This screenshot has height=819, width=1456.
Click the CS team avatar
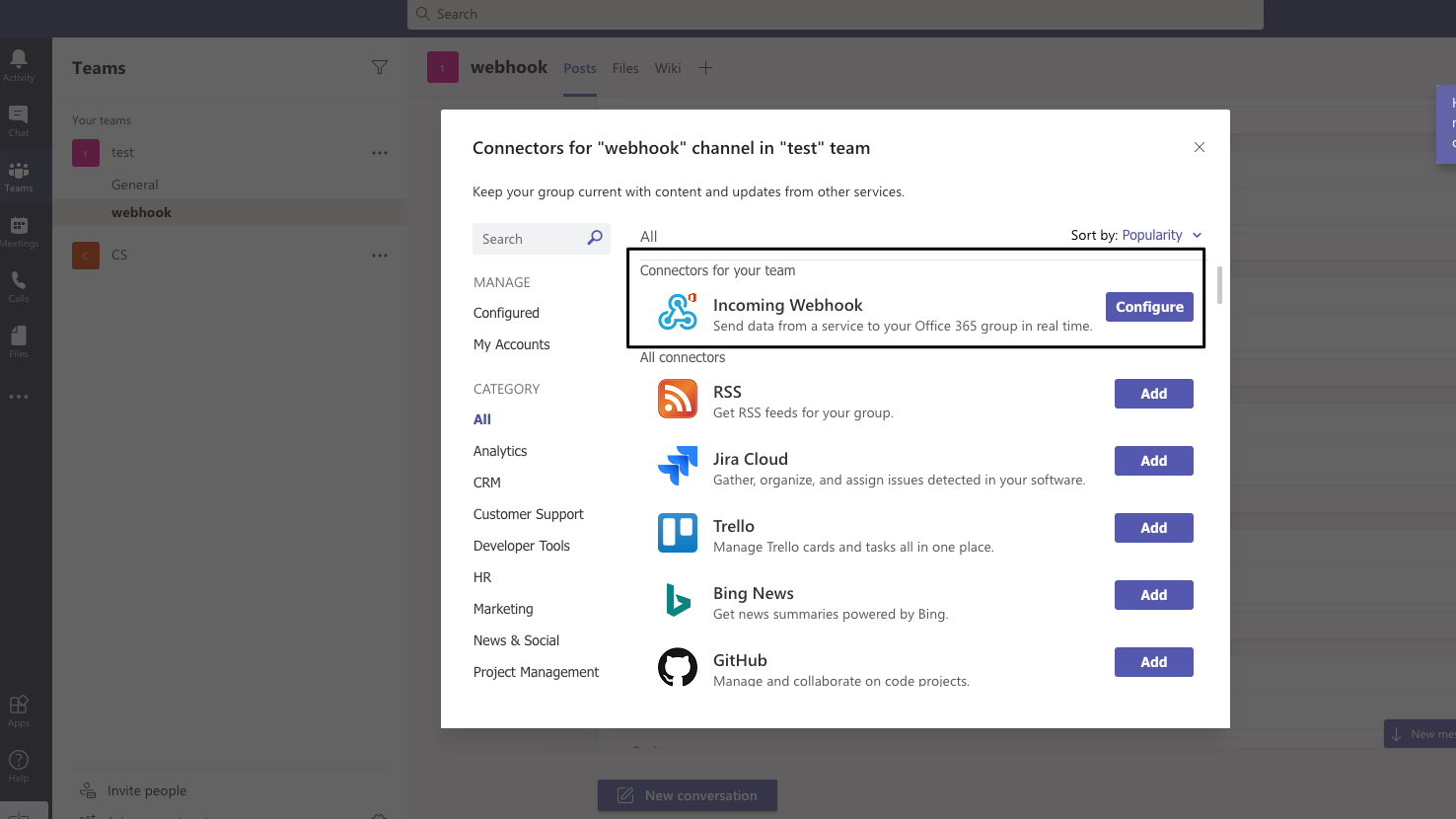click(x=86, y=255)
